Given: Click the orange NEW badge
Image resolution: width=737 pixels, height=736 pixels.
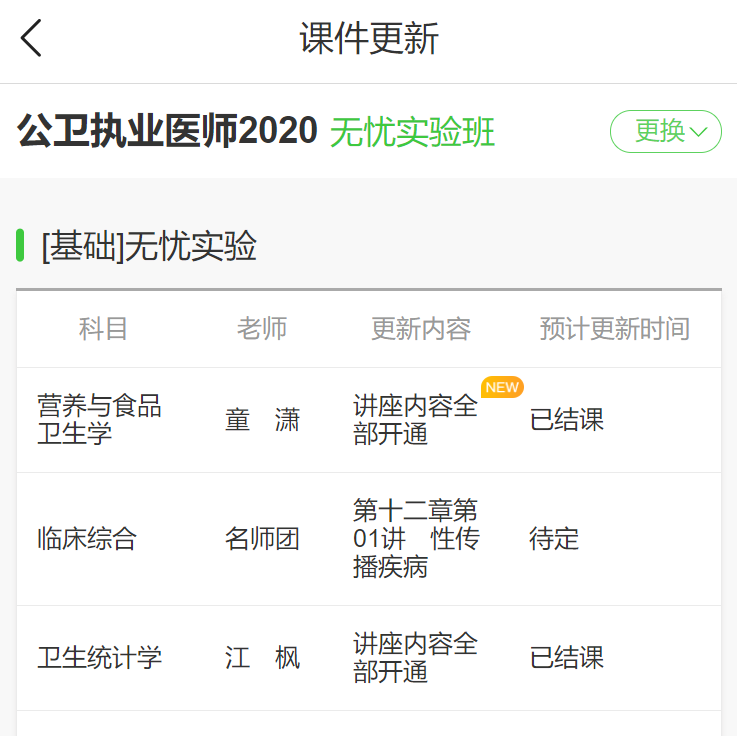Looking at the screenshot, I should 502,387.
